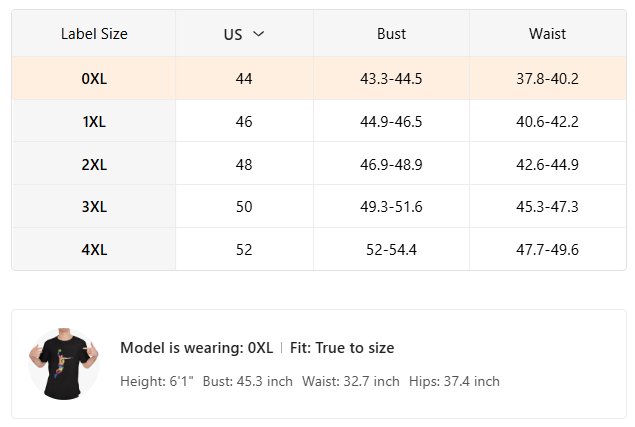Click the US column header label

tap(233, 34)
